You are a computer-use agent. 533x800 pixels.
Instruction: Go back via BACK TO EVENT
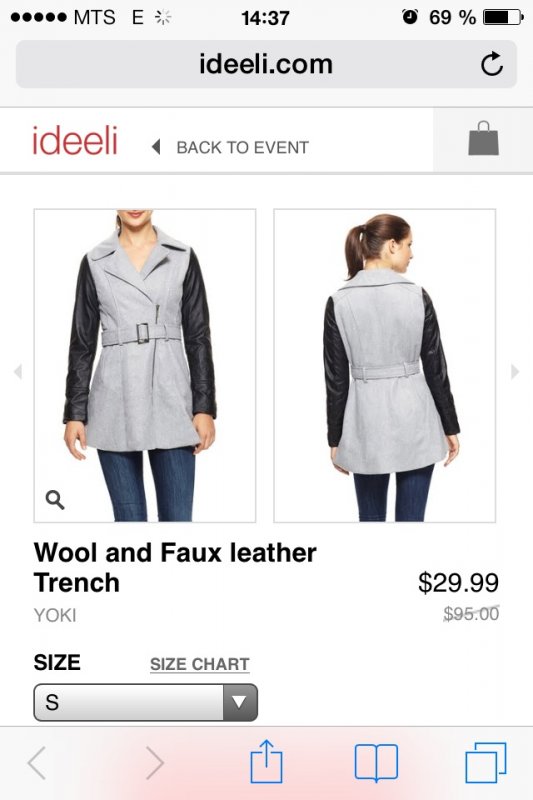(231, 147)
